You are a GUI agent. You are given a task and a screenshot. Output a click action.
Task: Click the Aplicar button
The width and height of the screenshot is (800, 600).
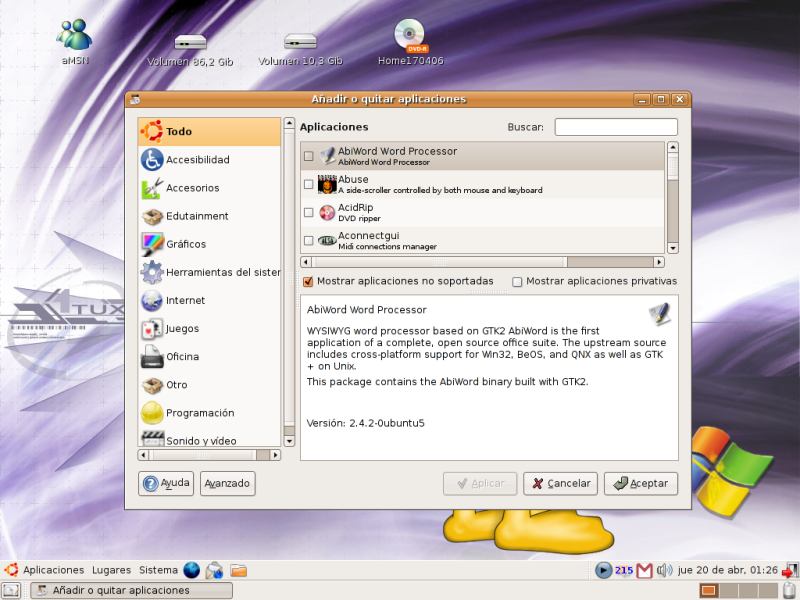click(480, 483)
